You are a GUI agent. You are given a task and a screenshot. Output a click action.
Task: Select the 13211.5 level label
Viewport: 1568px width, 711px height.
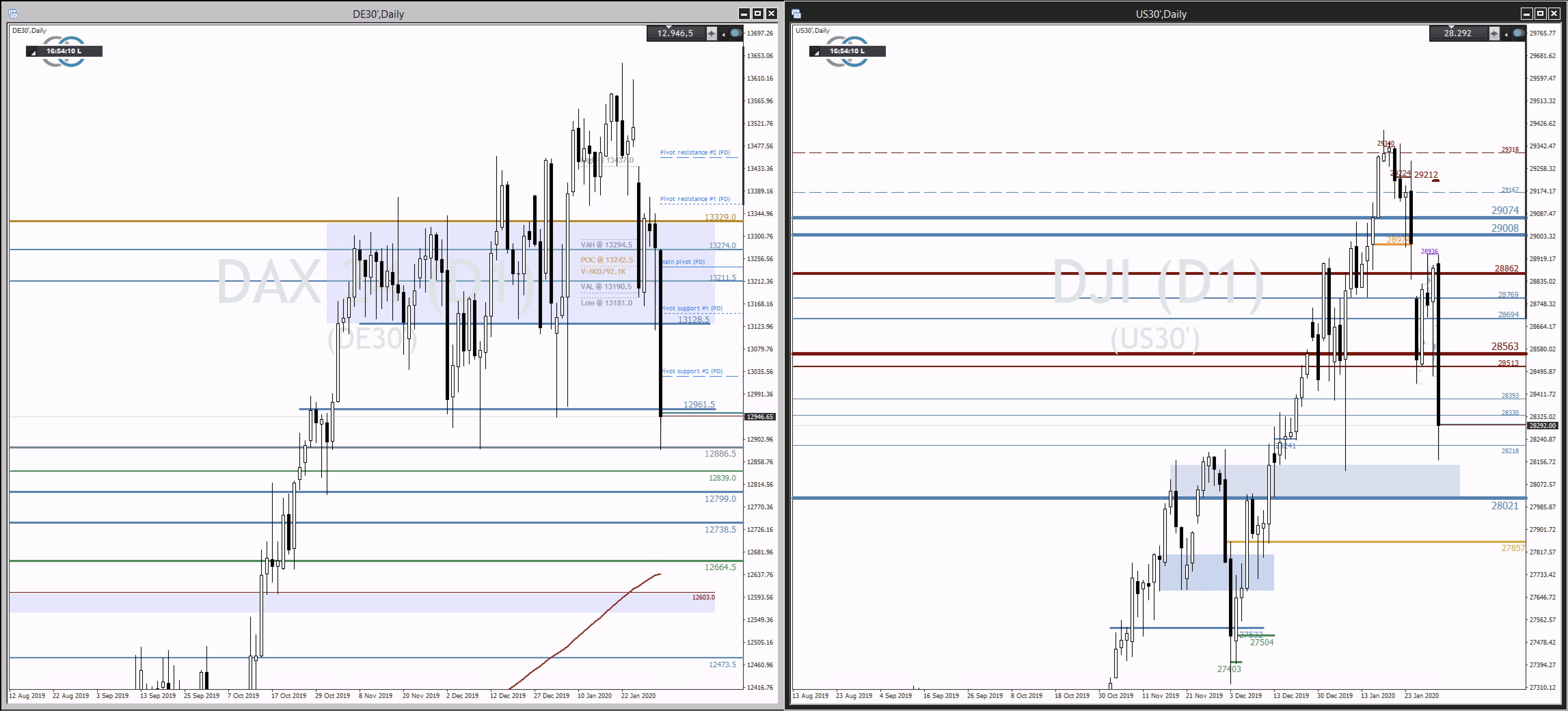point(722,278)
